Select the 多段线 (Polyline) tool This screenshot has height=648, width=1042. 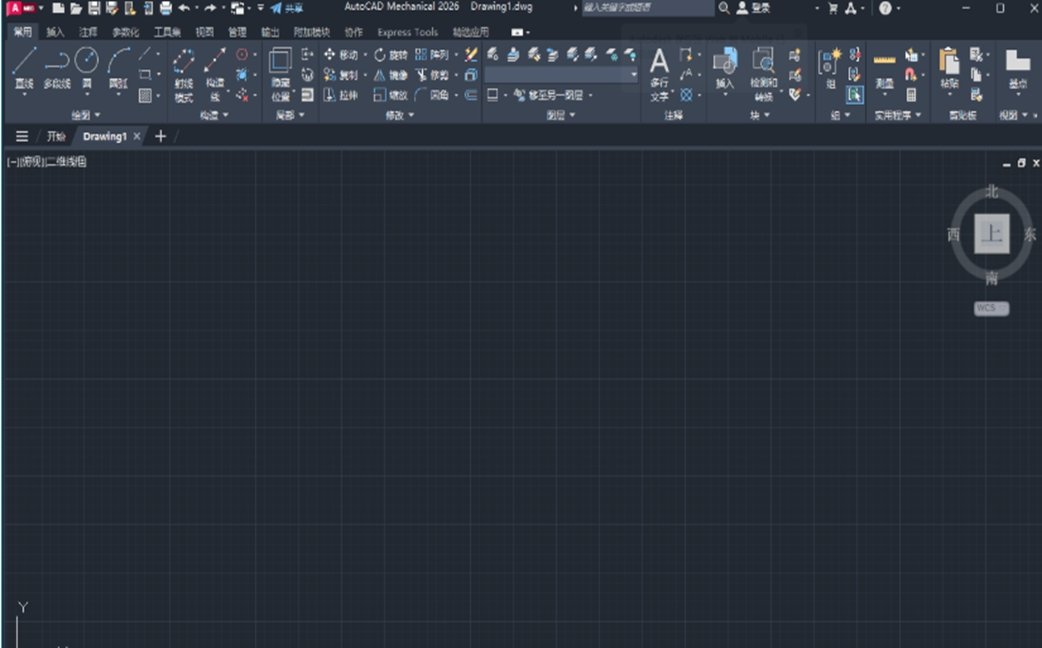tap(56, 67)
